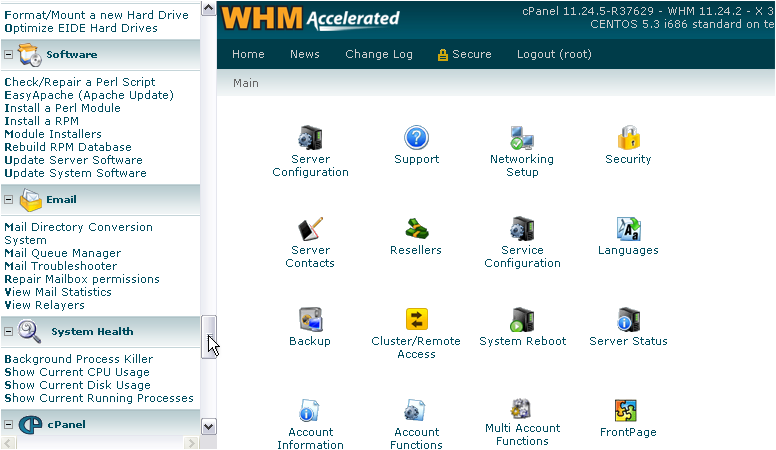Open the Languages icon
Viewport: 776px width, 450px height.
coord(629,229)
